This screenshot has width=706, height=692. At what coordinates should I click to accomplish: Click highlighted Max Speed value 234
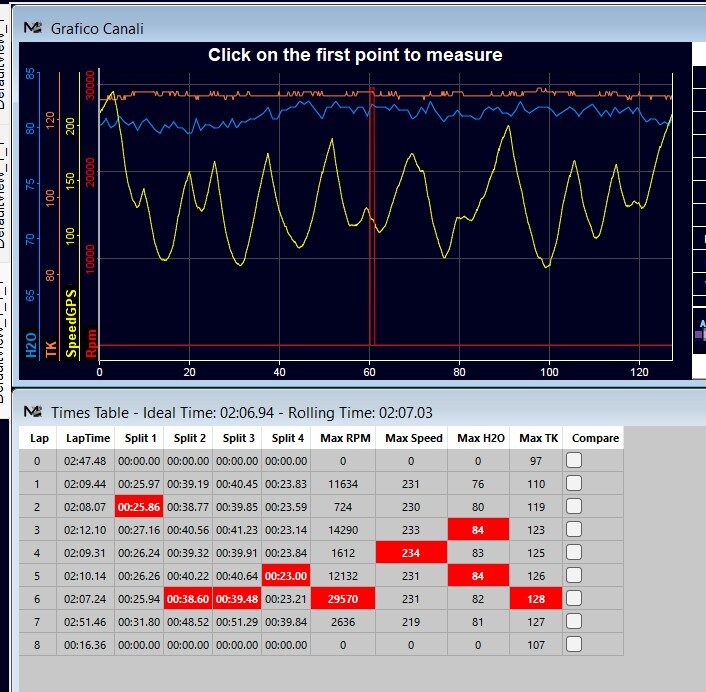point(411,552)
